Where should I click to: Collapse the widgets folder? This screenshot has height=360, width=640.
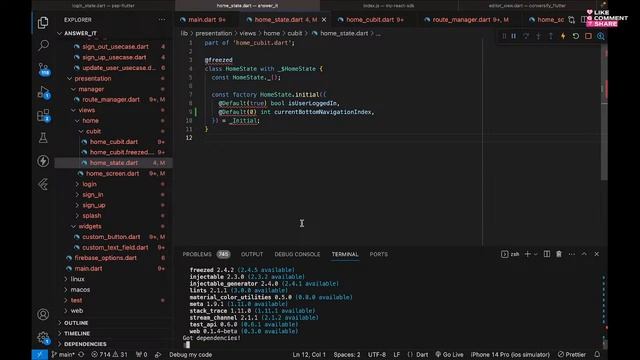[x=90, y=226]
